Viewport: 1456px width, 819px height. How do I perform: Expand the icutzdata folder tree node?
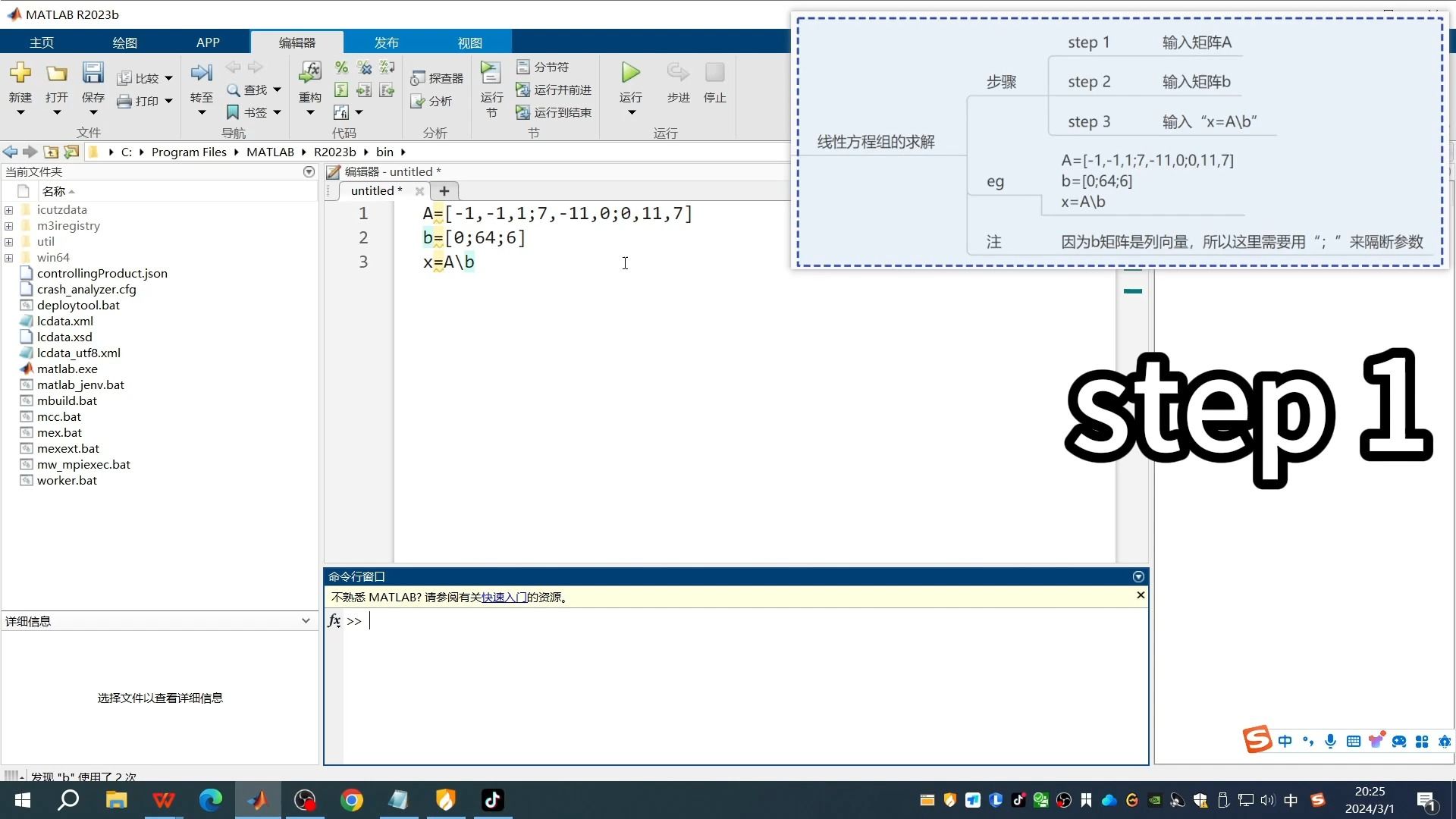[8, 210]
